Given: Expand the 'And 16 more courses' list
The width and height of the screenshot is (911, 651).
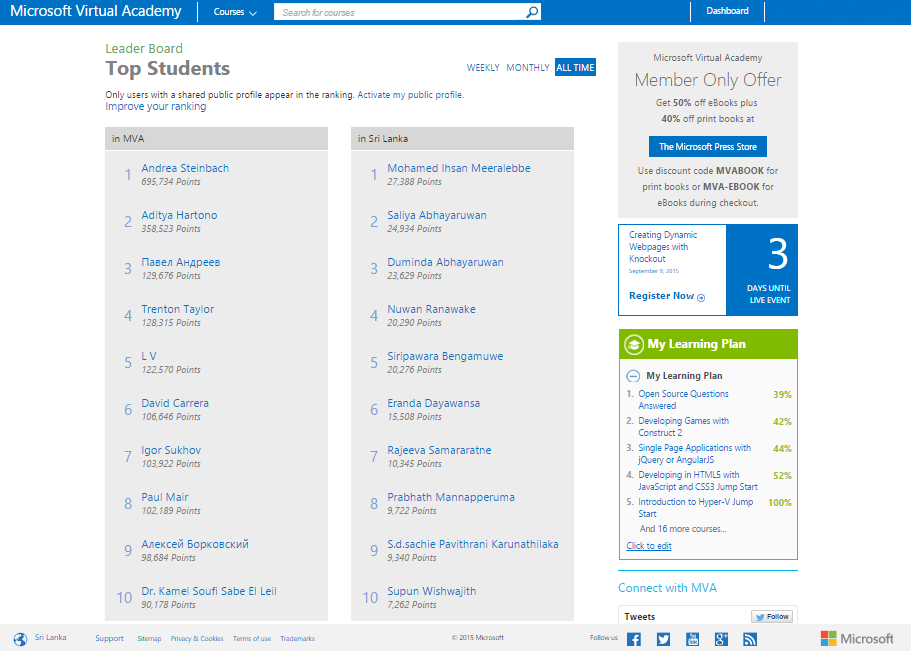Looking at the screenshot, I should [683, 529].
